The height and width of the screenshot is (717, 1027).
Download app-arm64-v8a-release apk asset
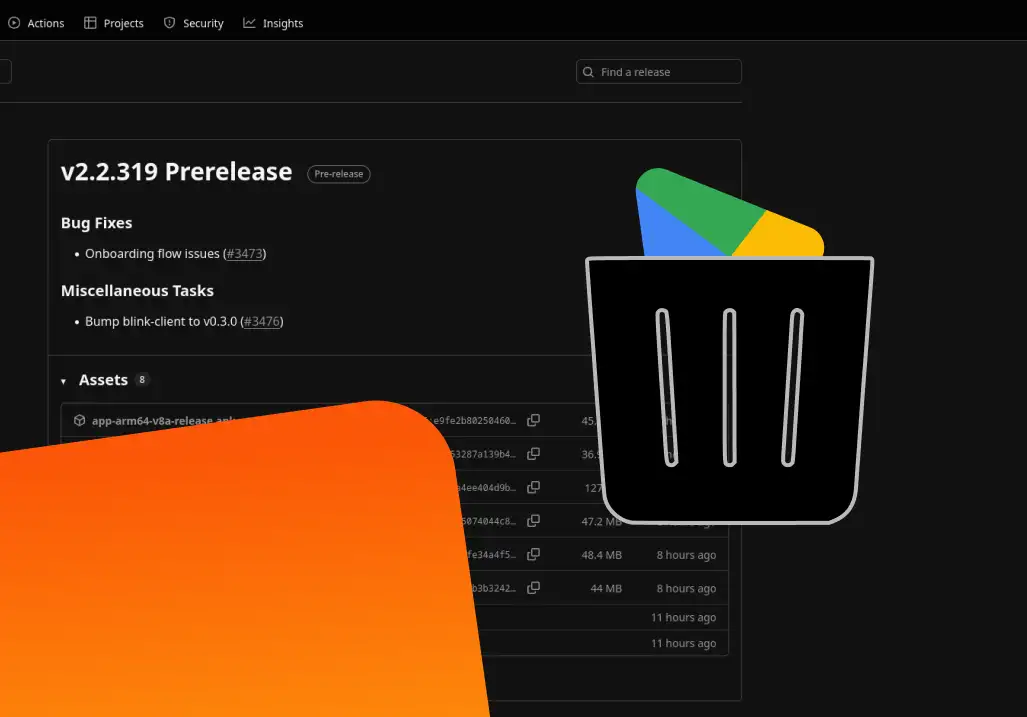162,420
